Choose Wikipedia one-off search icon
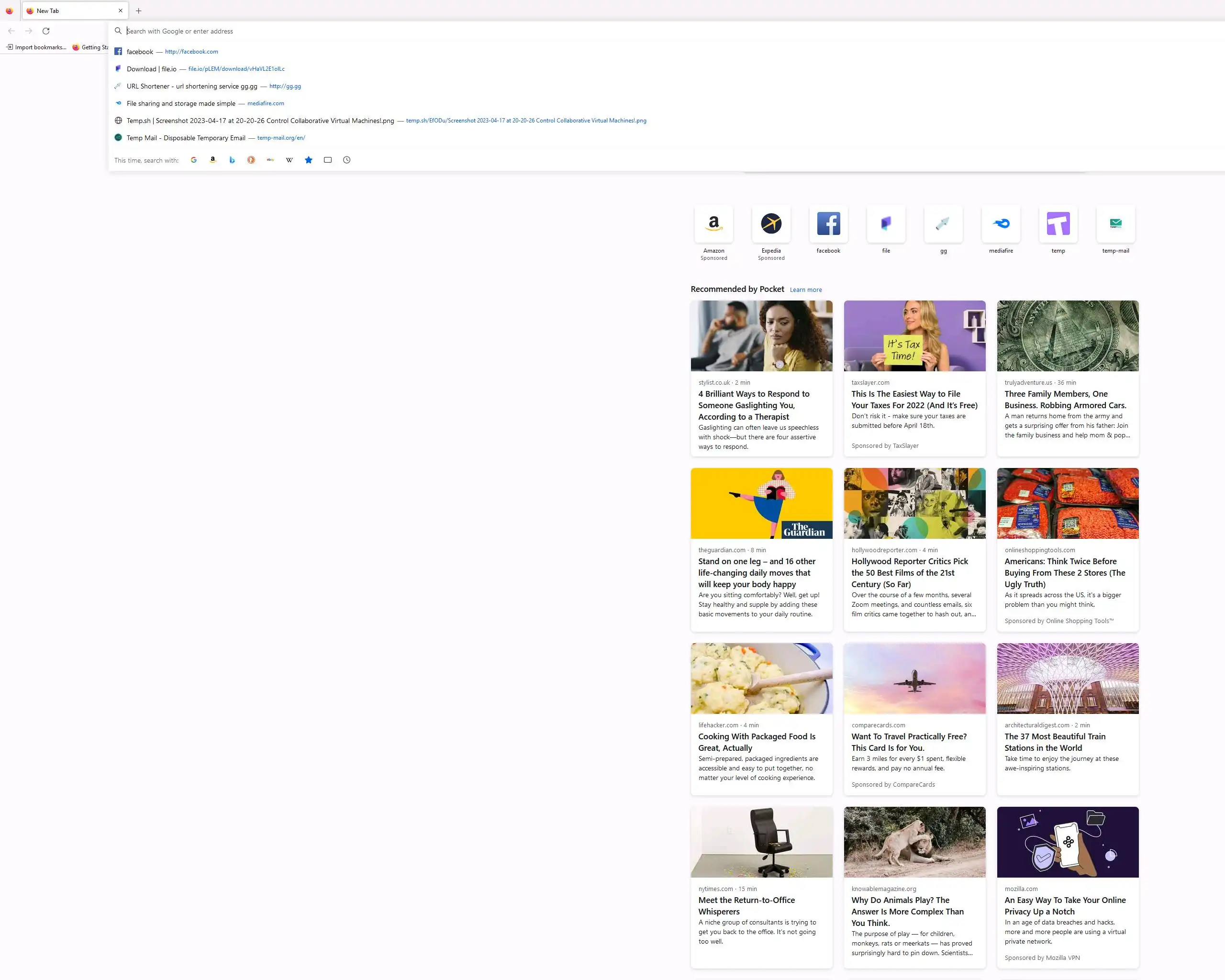 point(289,160)
